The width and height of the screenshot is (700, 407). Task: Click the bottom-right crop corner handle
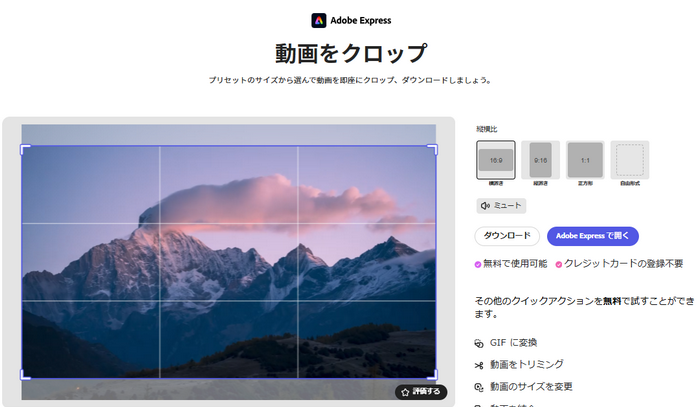[x=433, y=375]
